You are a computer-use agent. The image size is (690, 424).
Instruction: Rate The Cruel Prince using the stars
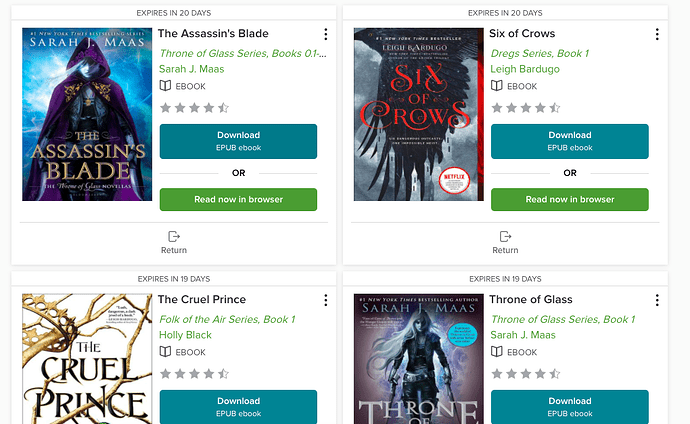(x=195, y=374)
